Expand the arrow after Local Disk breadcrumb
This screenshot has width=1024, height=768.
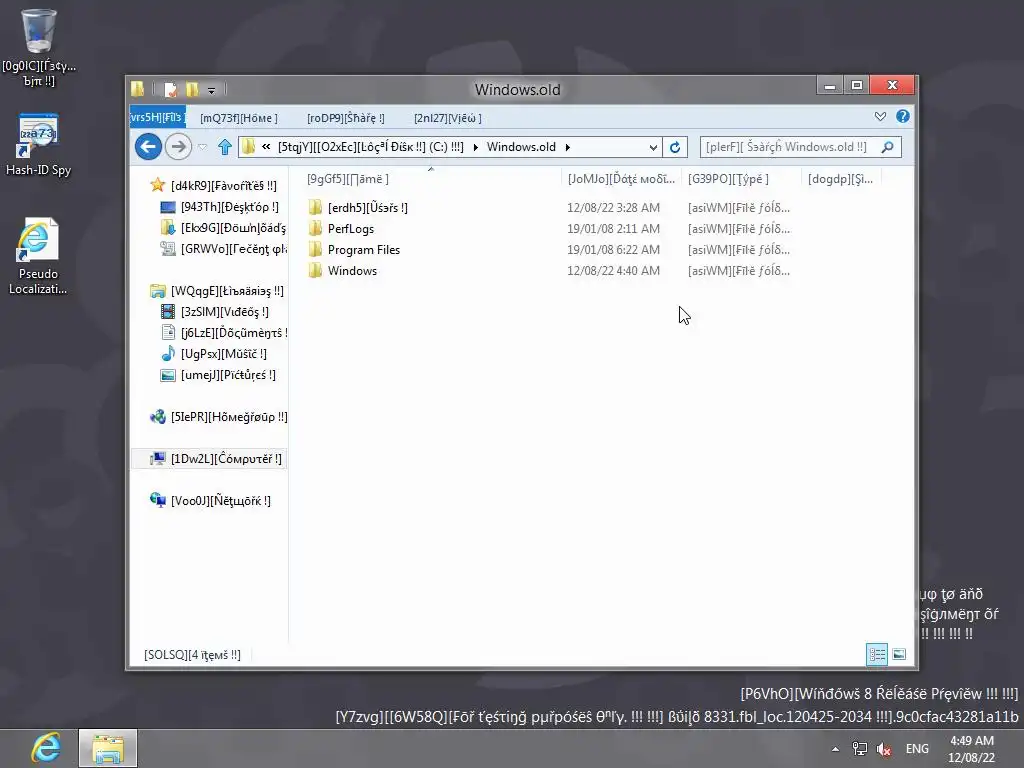tap(475, 147)
